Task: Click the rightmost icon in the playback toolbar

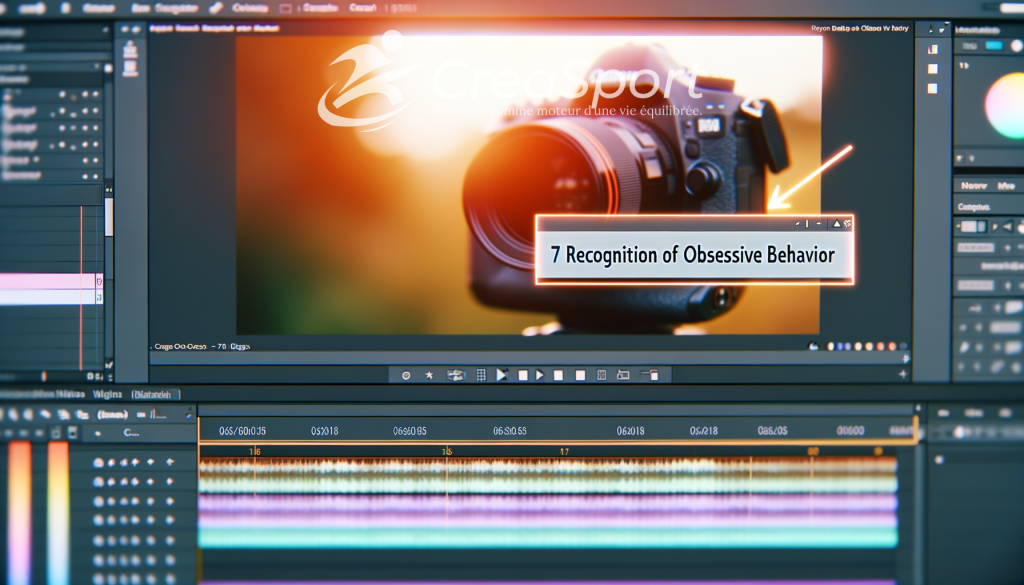Action: point(651,375)
